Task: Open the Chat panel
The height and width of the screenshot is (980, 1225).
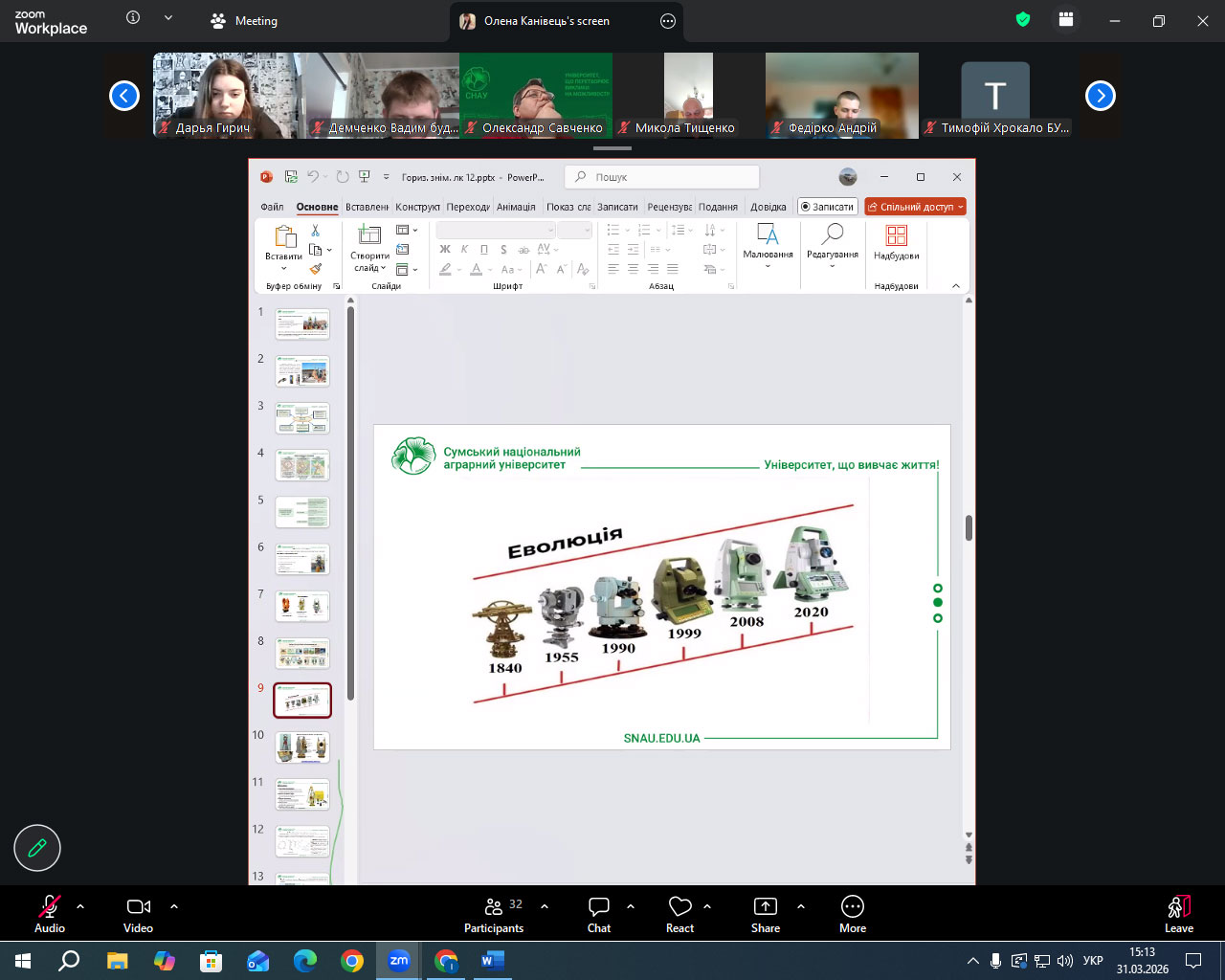Action: 599,913
